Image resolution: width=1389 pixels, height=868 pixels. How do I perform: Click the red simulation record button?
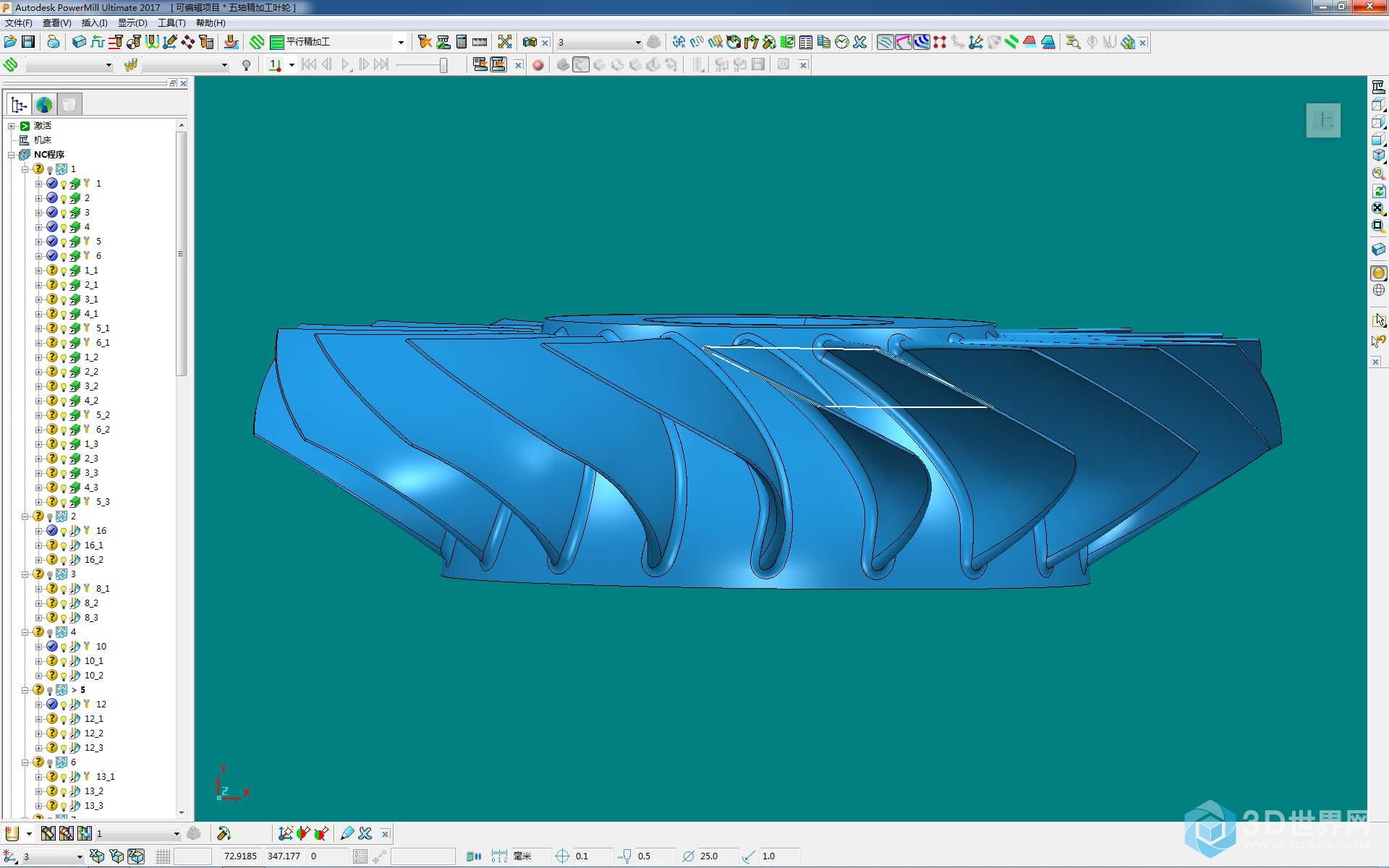point(538,65)
